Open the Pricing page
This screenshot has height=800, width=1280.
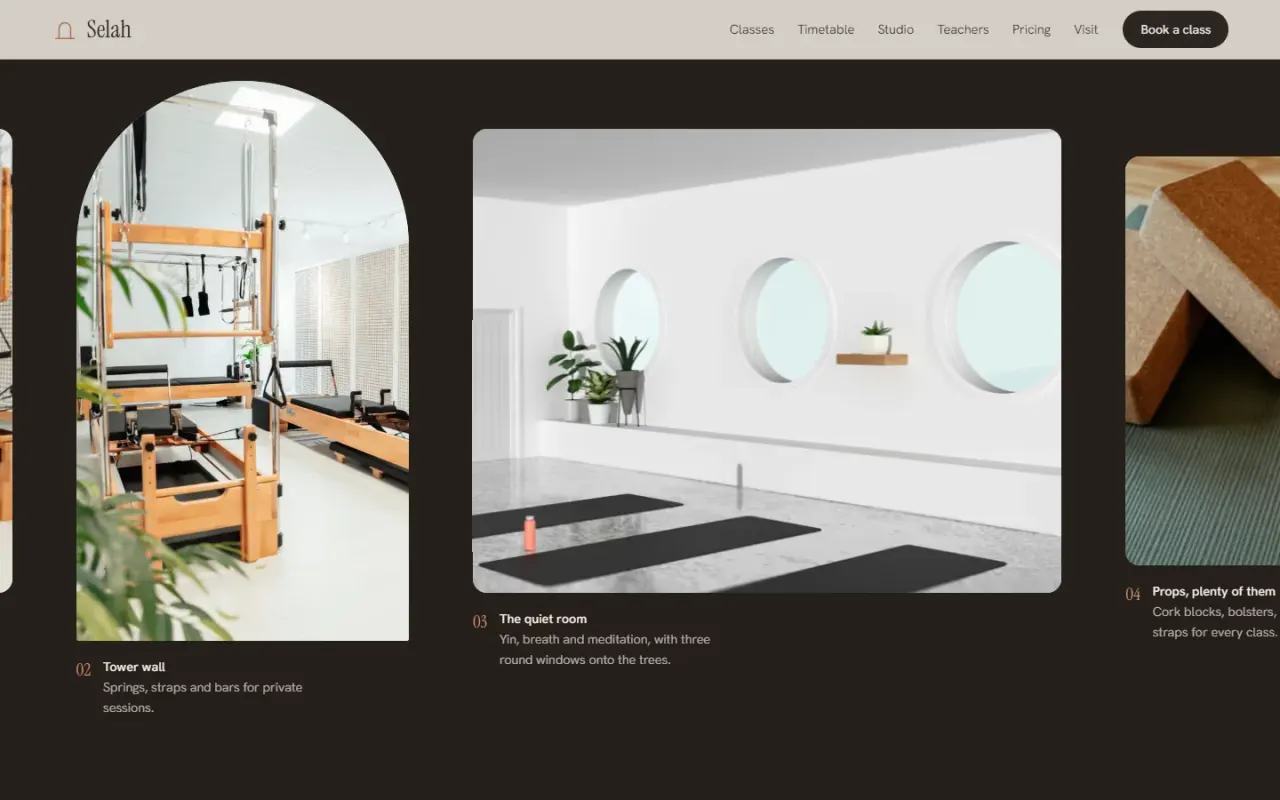pyautogui.click(x=1031, y=30)
